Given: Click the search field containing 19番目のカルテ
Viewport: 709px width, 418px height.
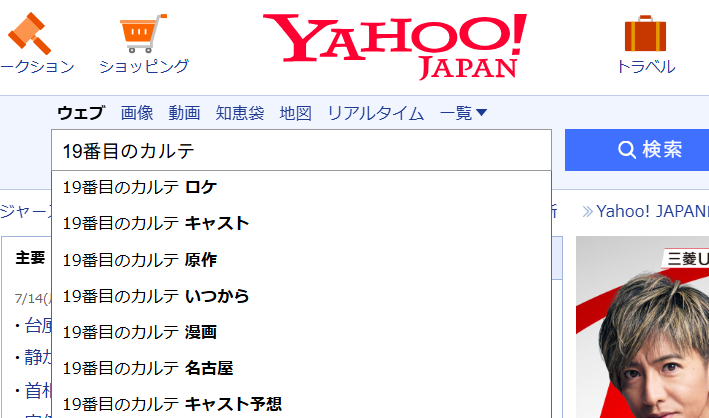Looking at the screenshot, I should (302, 150).
